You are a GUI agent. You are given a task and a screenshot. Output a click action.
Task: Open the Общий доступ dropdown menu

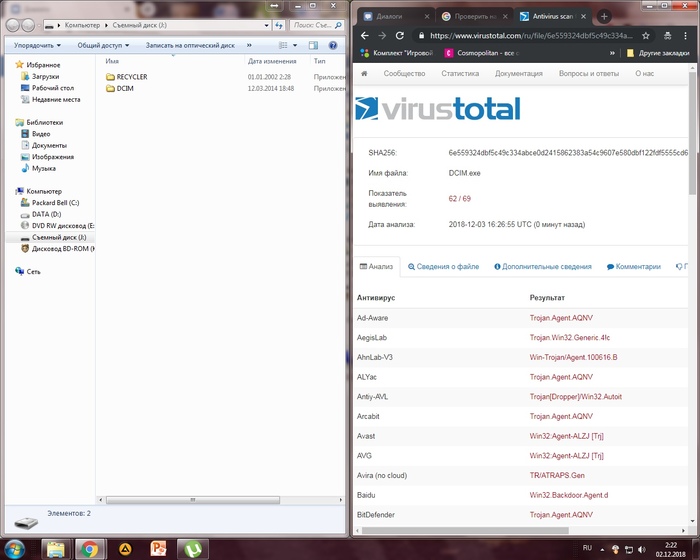click(103, 45)
